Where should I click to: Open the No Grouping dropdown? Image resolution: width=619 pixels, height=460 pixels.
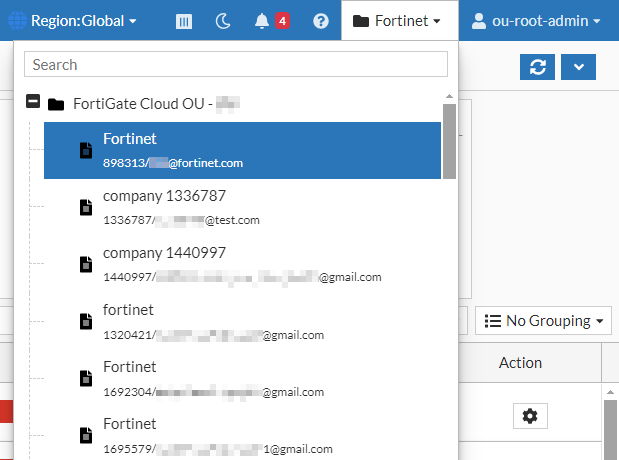pos(543,321)
